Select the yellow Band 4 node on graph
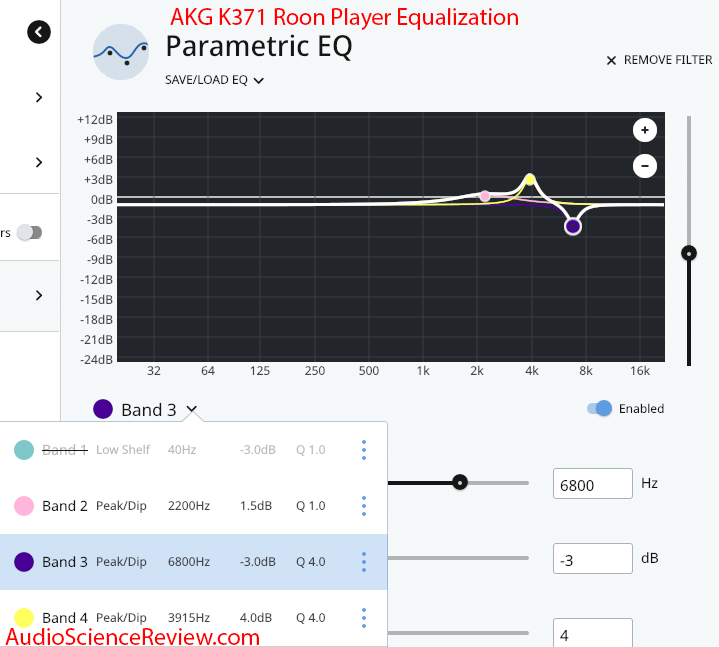The image size is (719, 647). click(530, 179)
